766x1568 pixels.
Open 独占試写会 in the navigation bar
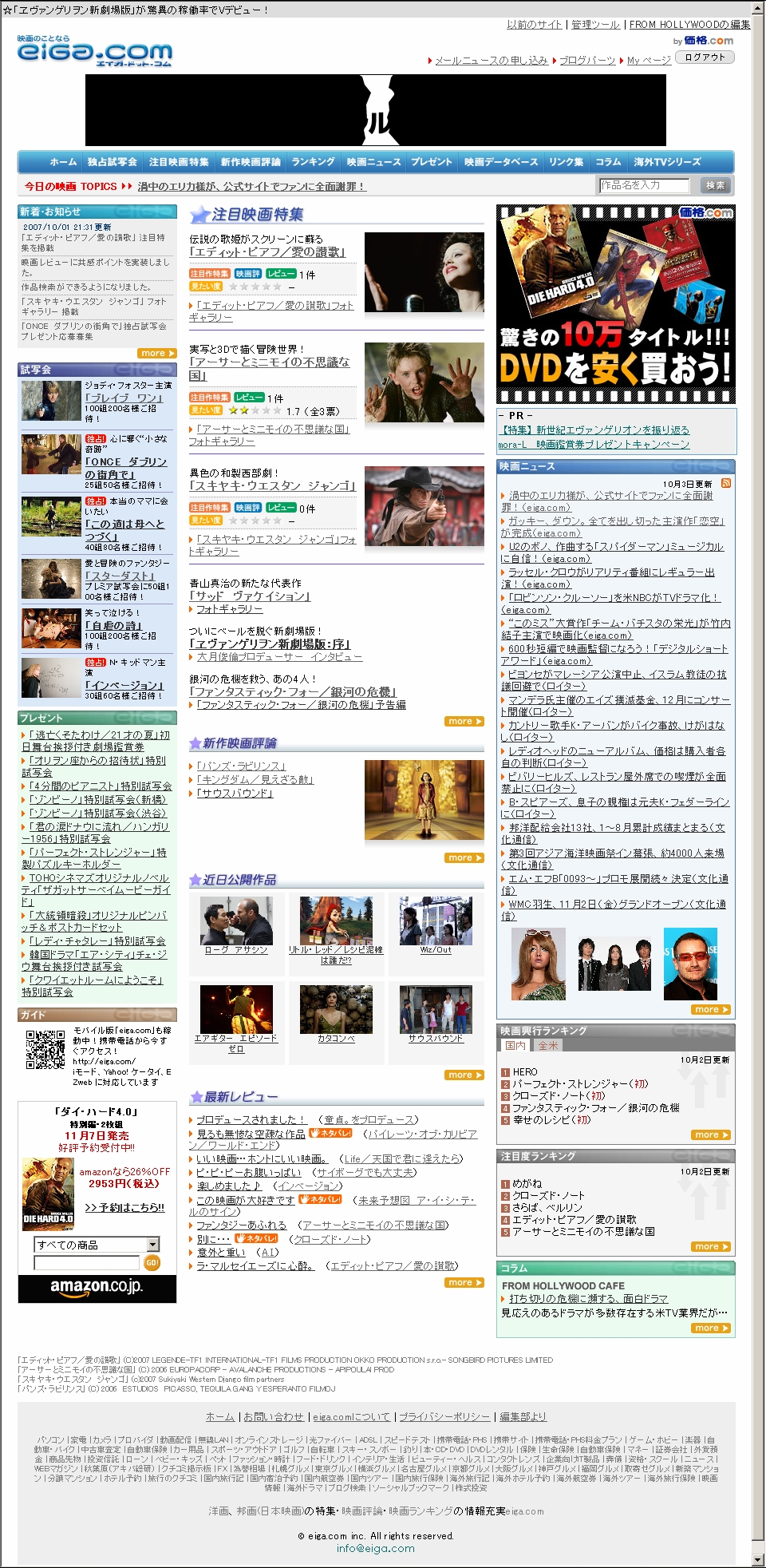tap(112, 162)
